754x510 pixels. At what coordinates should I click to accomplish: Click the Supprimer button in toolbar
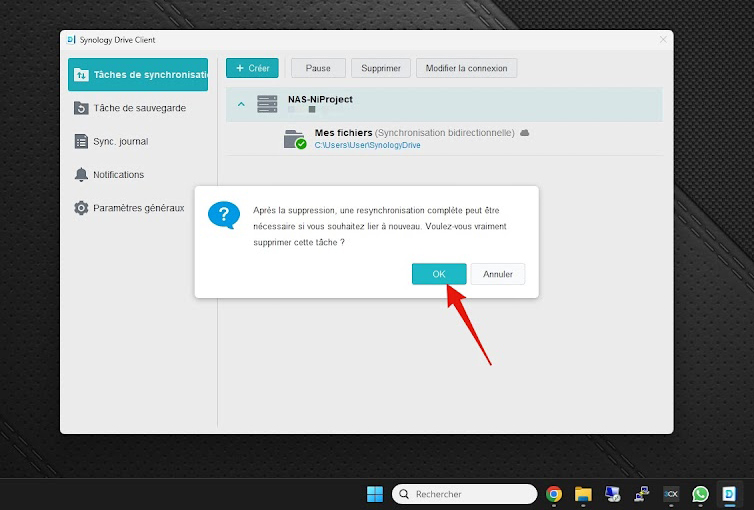click(x=380, y=68)
